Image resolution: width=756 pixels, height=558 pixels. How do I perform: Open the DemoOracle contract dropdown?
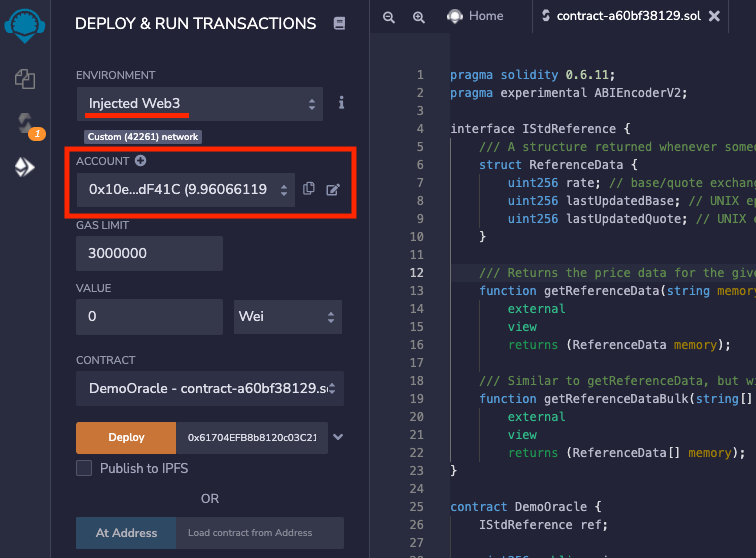[x=209, y=387]
